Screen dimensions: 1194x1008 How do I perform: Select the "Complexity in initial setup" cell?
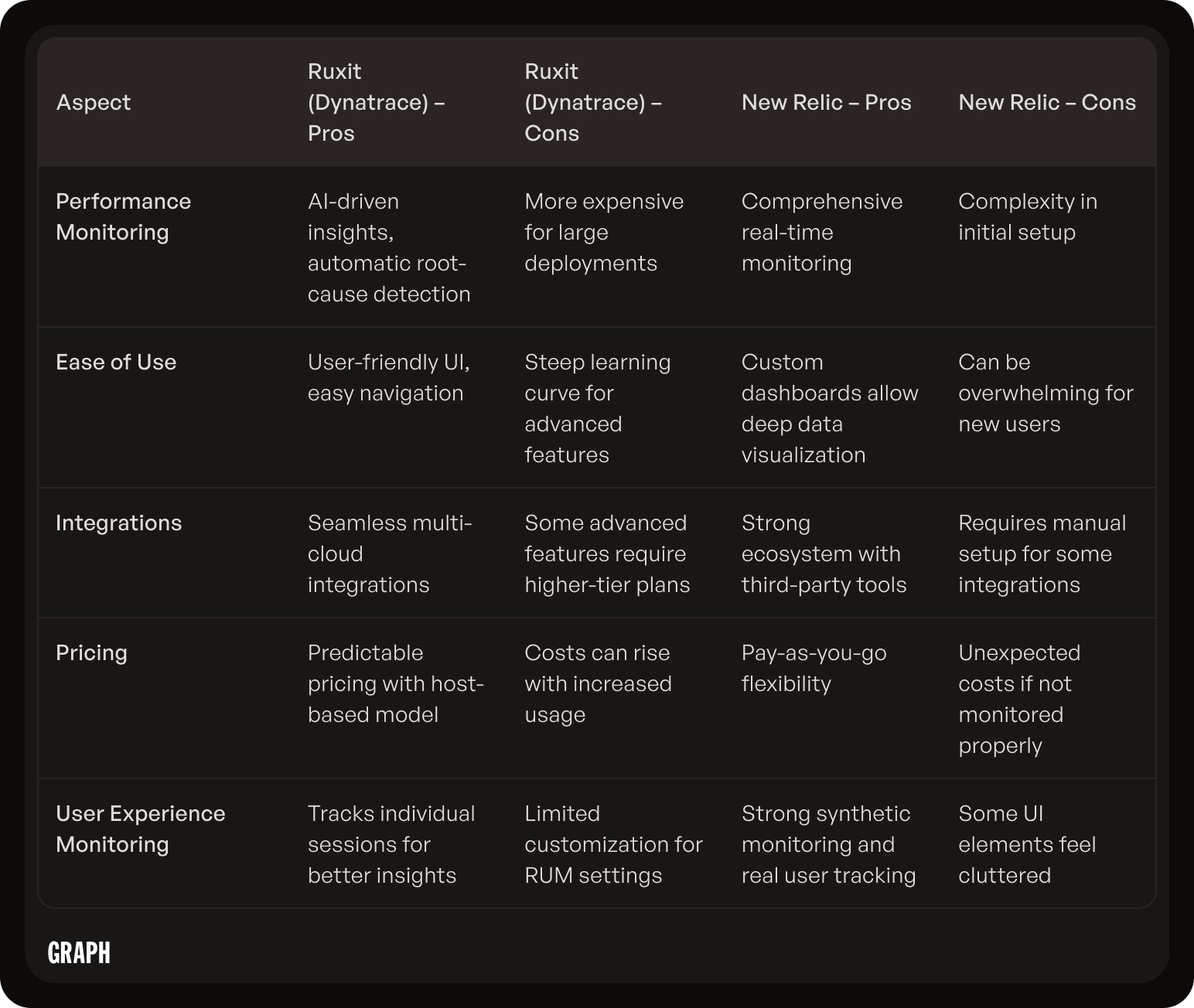1028,216
